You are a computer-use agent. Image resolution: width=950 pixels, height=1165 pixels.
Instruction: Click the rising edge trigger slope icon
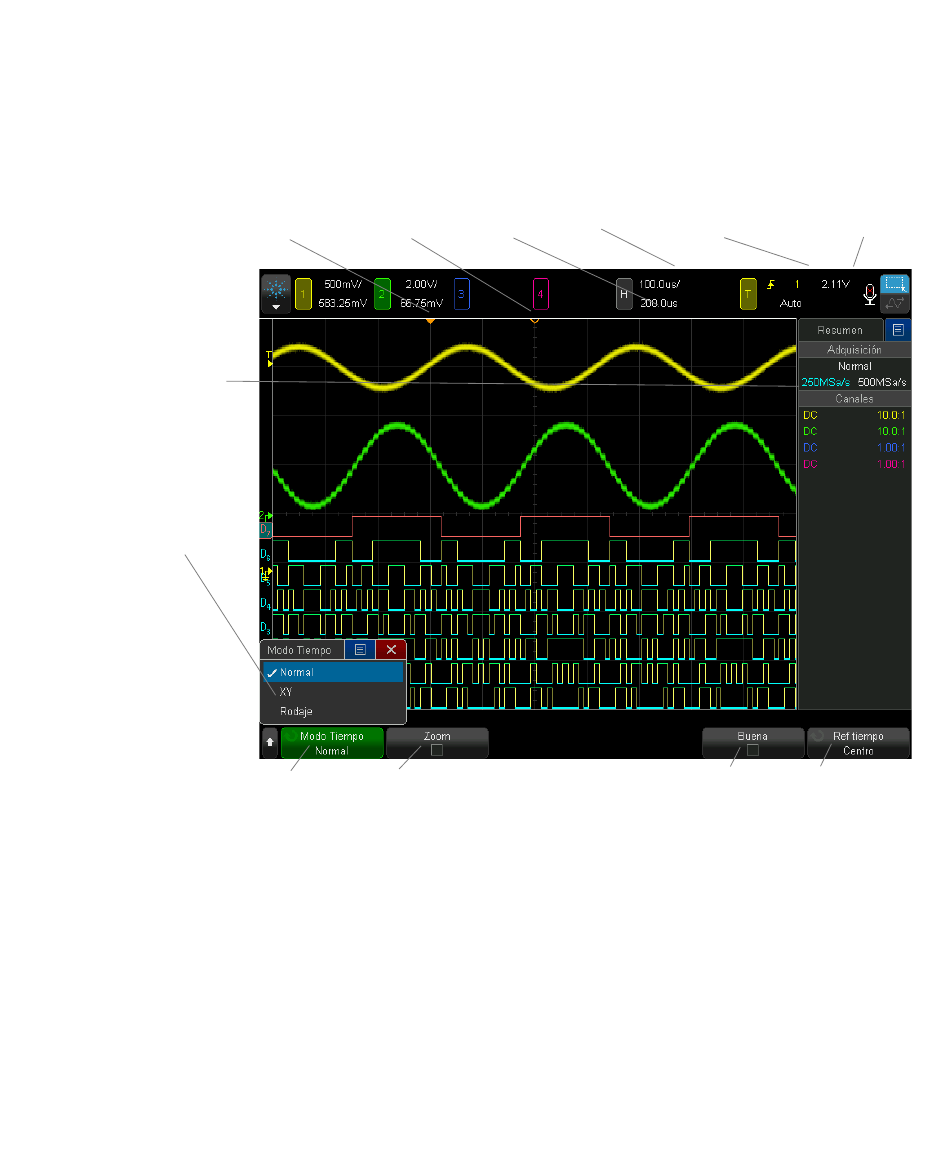[x=771, y=285]
